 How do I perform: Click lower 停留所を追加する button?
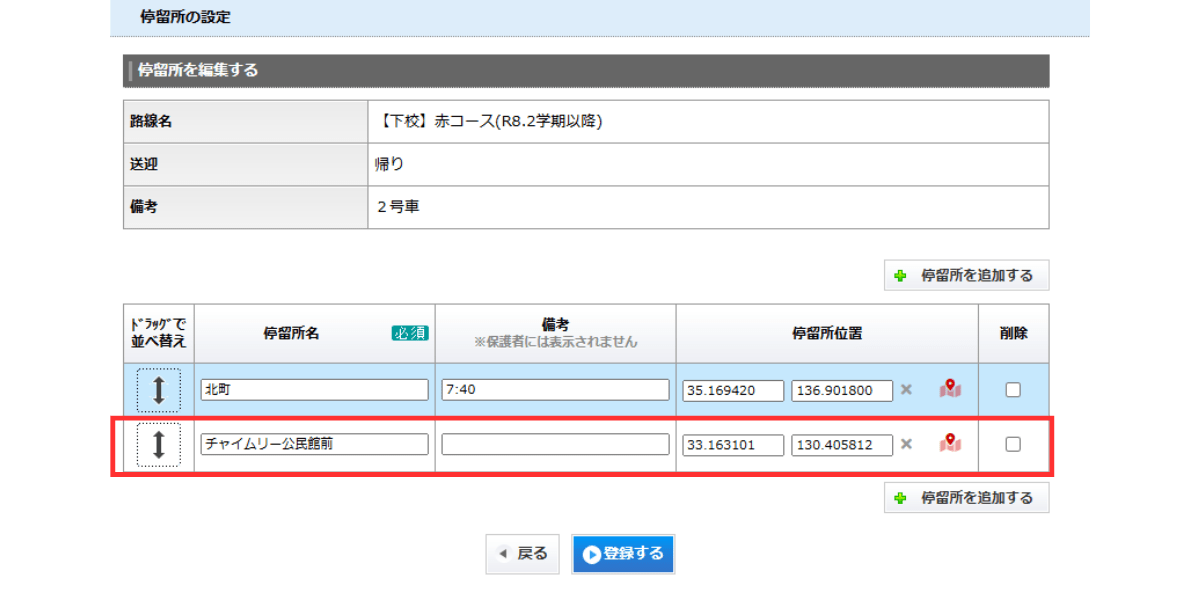(966, 497)
